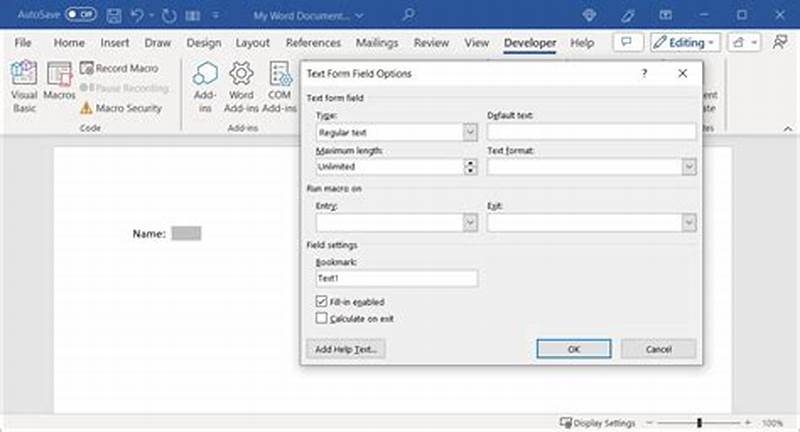The height and width of the screenshot is (432, 800).
Task: Switch to the Insert tab
Action: point(115,43)
